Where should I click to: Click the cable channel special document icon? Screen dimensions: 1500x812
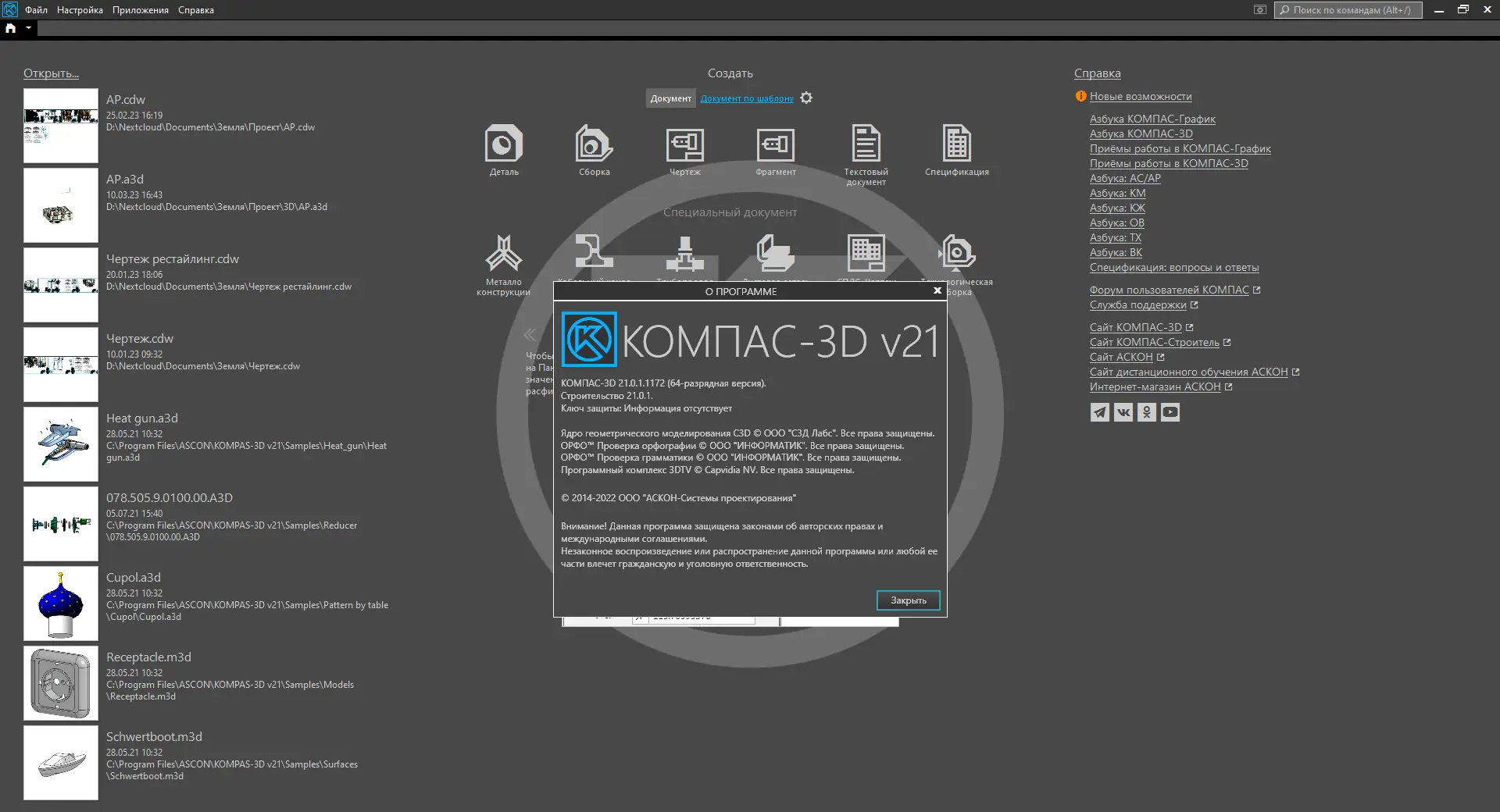[594, 253]
